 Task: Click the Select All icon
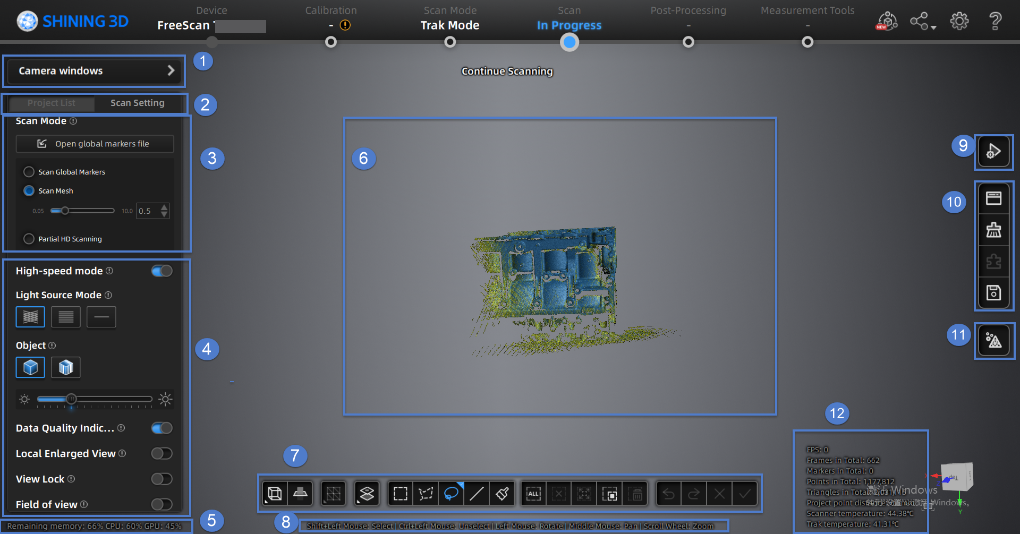(534, 494)
